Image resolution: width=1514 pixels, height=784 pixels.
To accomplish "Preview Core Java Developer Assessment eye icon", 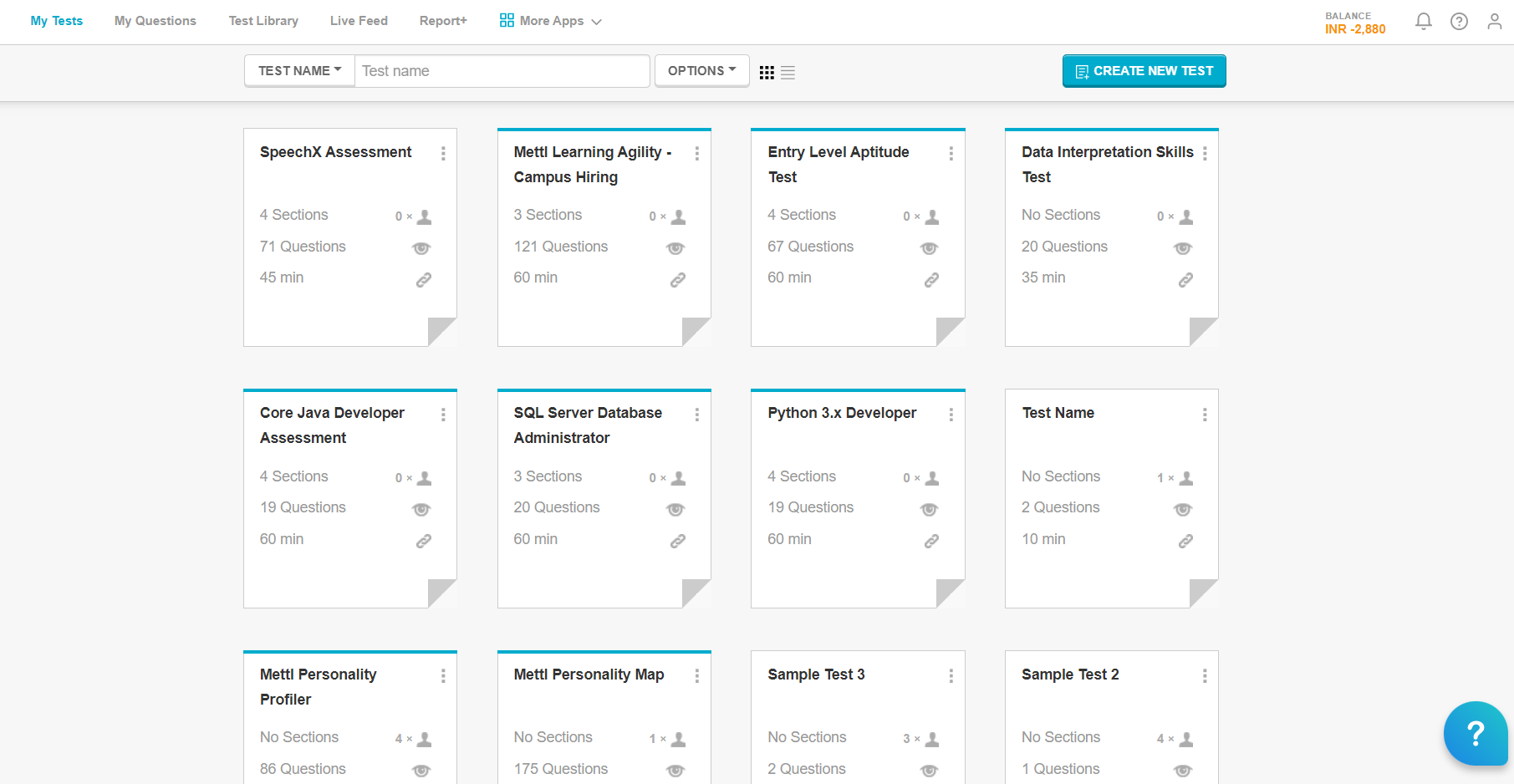I will click(x=421, y=509).
